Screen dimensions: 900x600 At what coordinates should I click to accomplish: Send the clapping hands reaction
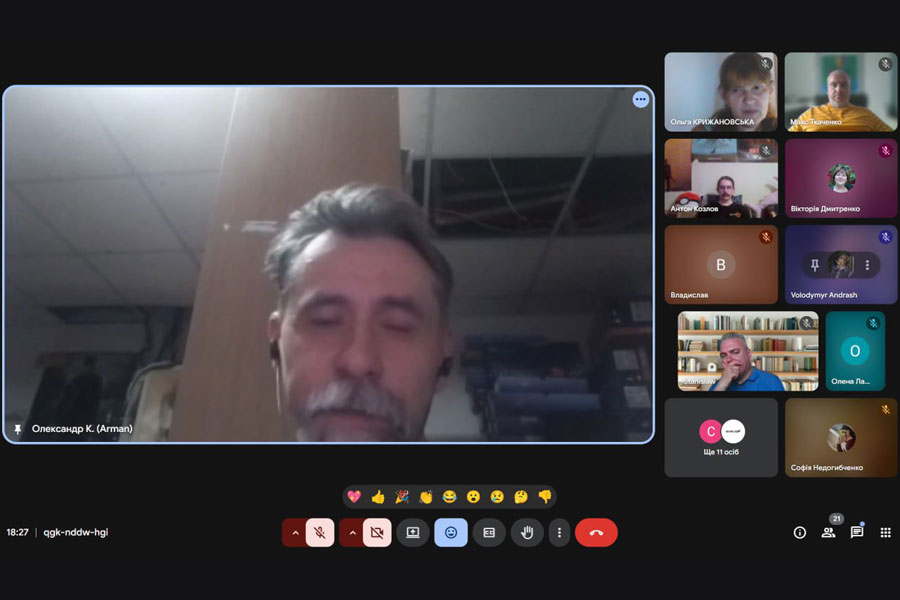(x=425, y=497)
